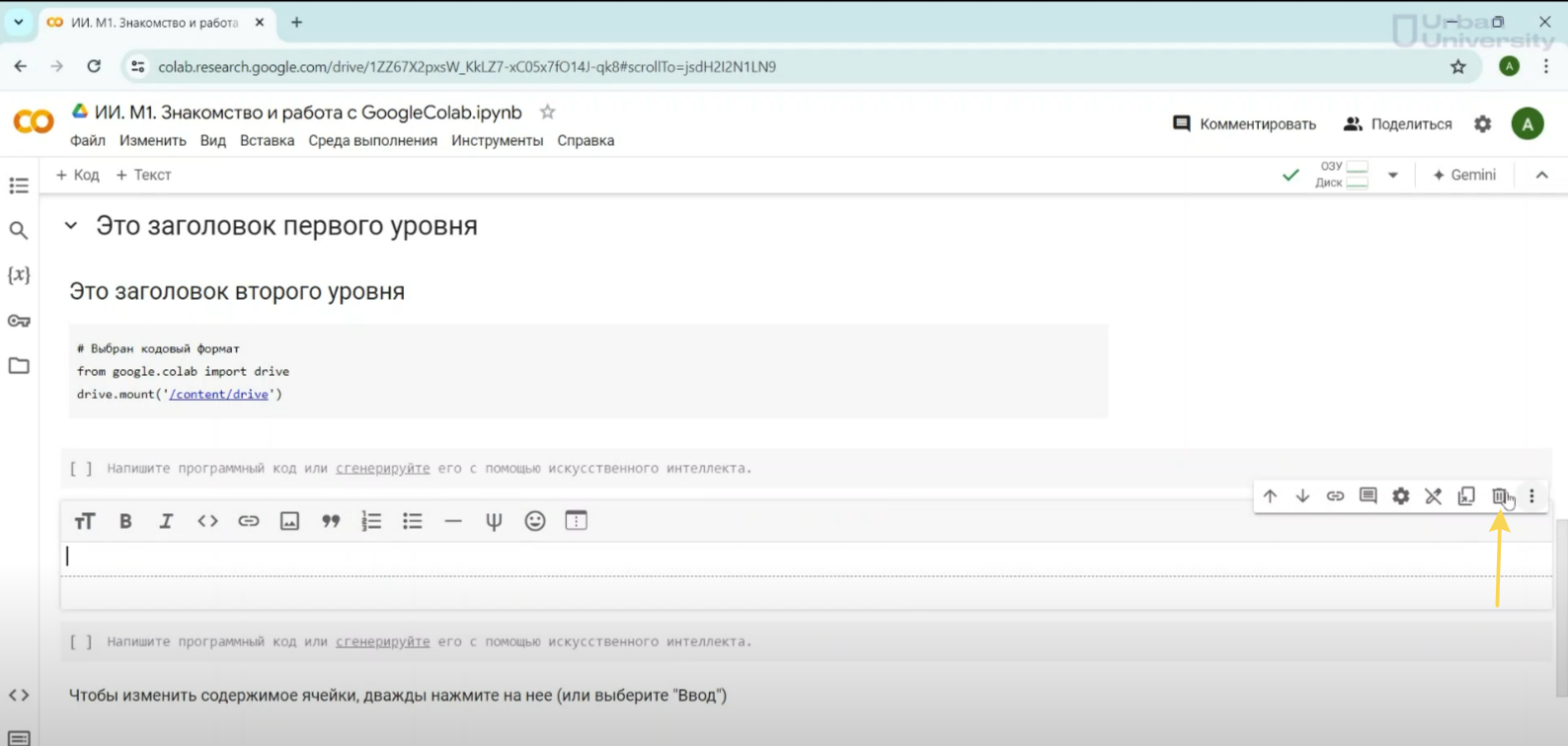This screenshot has width=1568, height=746.
Task: Click the Поделиться share button
Action: [x=1398, y=124]
